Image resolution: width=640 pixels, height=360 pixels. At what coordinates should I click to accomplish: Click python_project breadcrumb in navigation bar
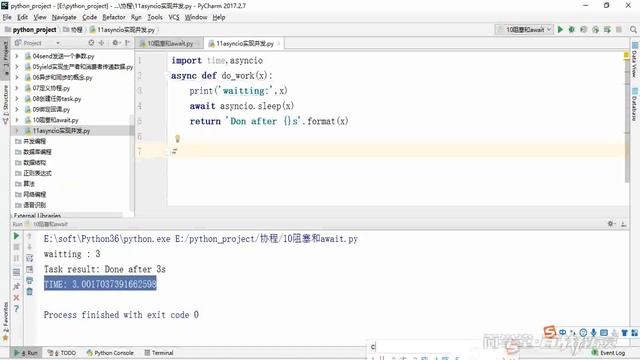[30, 30]
